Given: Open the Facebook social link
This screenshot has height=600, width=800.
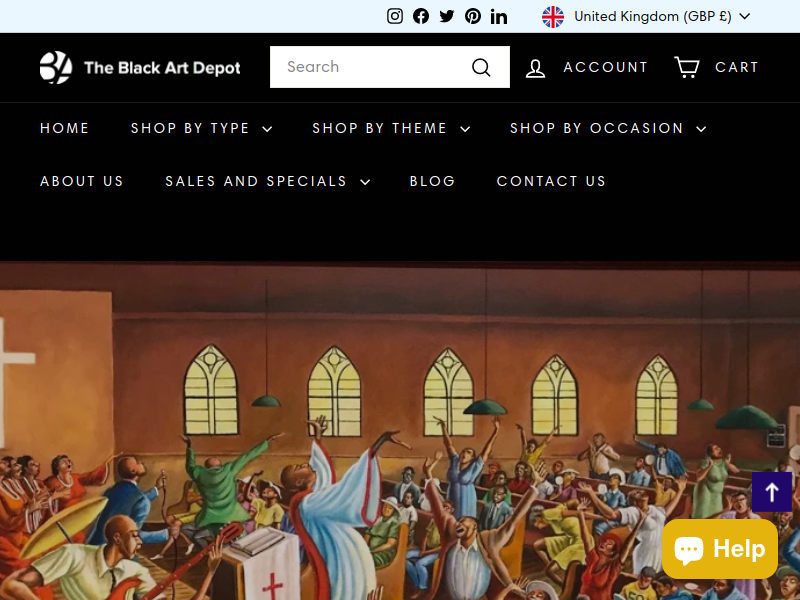Looking at the screenshot, I should point(421,16).
